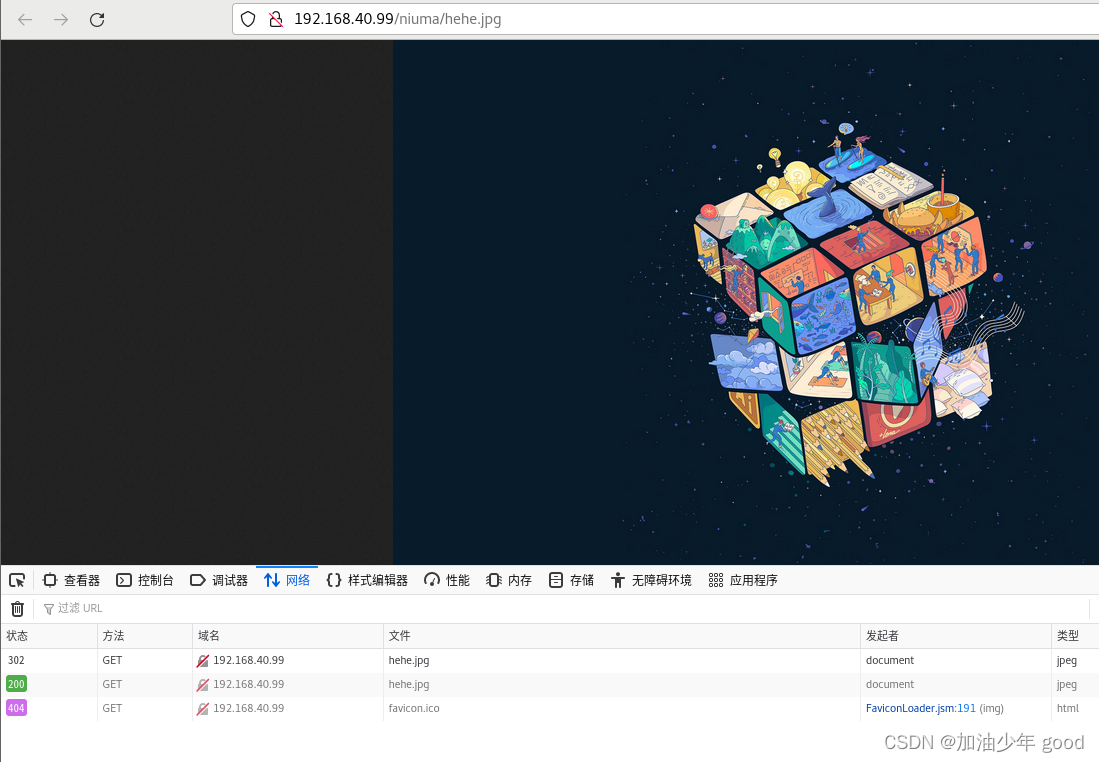1099x762 pixels.
Task: Sort by the 方法 method column header
Action: pyautogui.click(x=144, y=636)
